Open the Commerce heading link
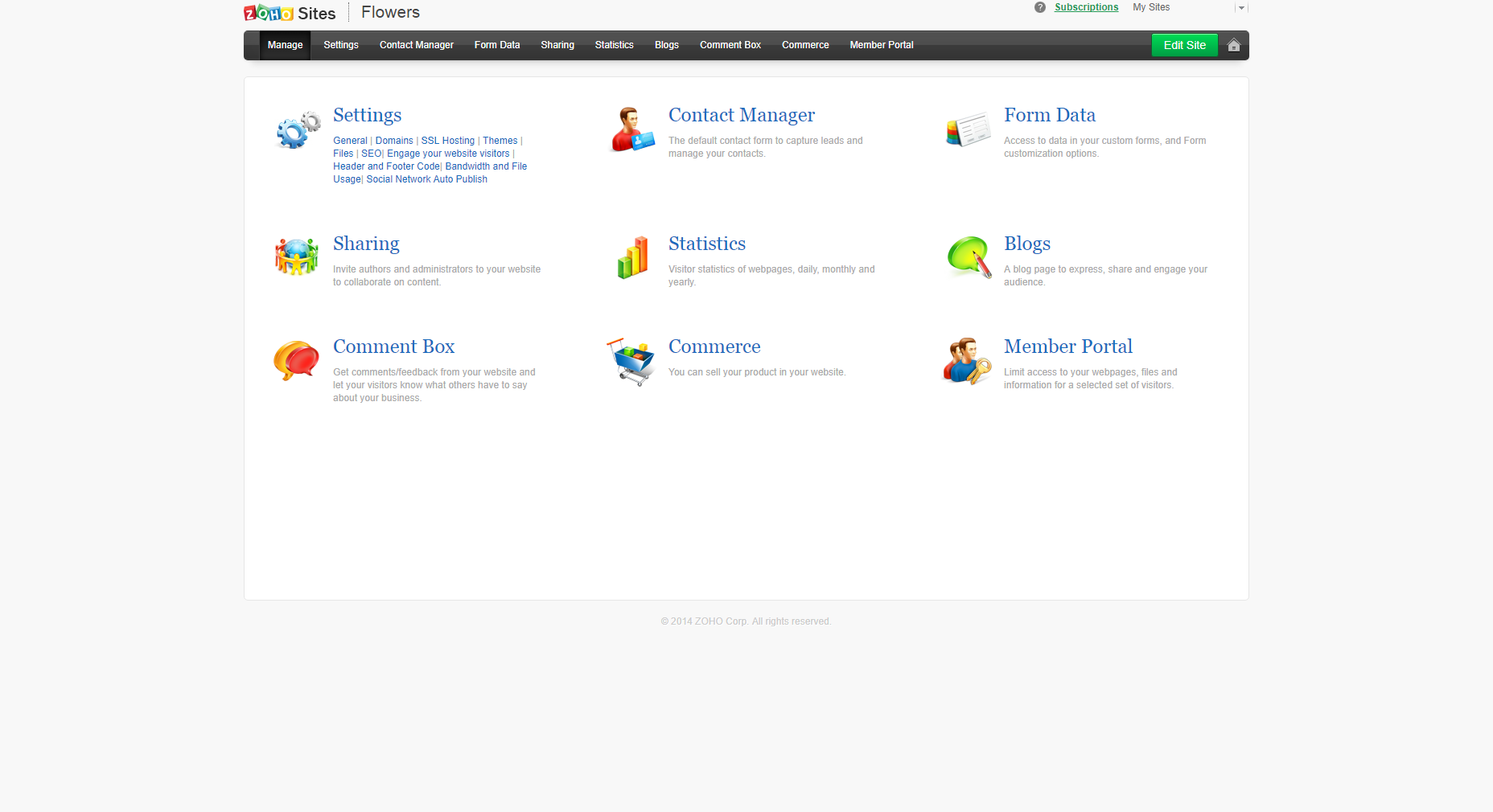Screen dimensions: 1493x812 click(714, 347)
